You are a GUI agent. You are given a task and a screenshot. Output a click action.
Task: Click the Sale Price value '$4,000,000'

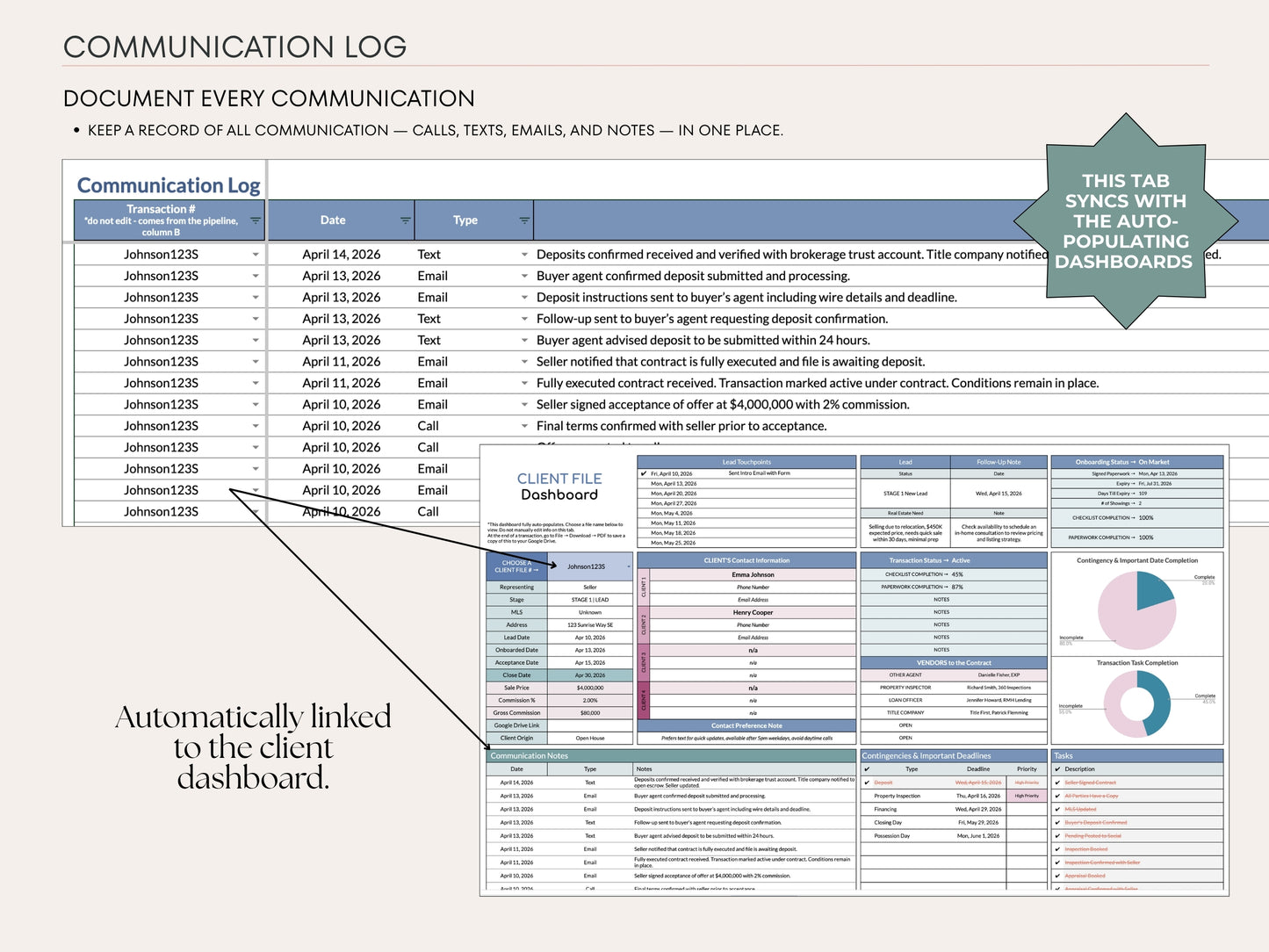[x=590, y=688]
